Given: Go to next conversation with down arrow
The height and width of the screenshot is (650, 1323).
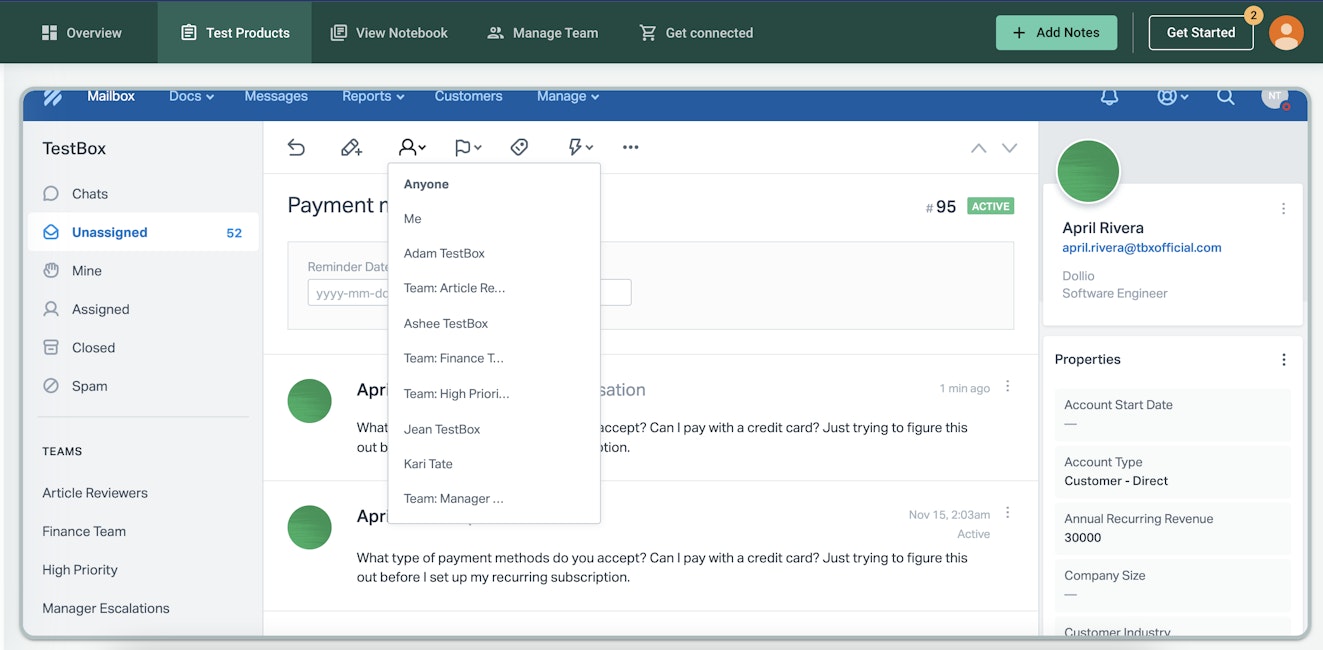Looking at the screenshot, I should coord(1010,148).
